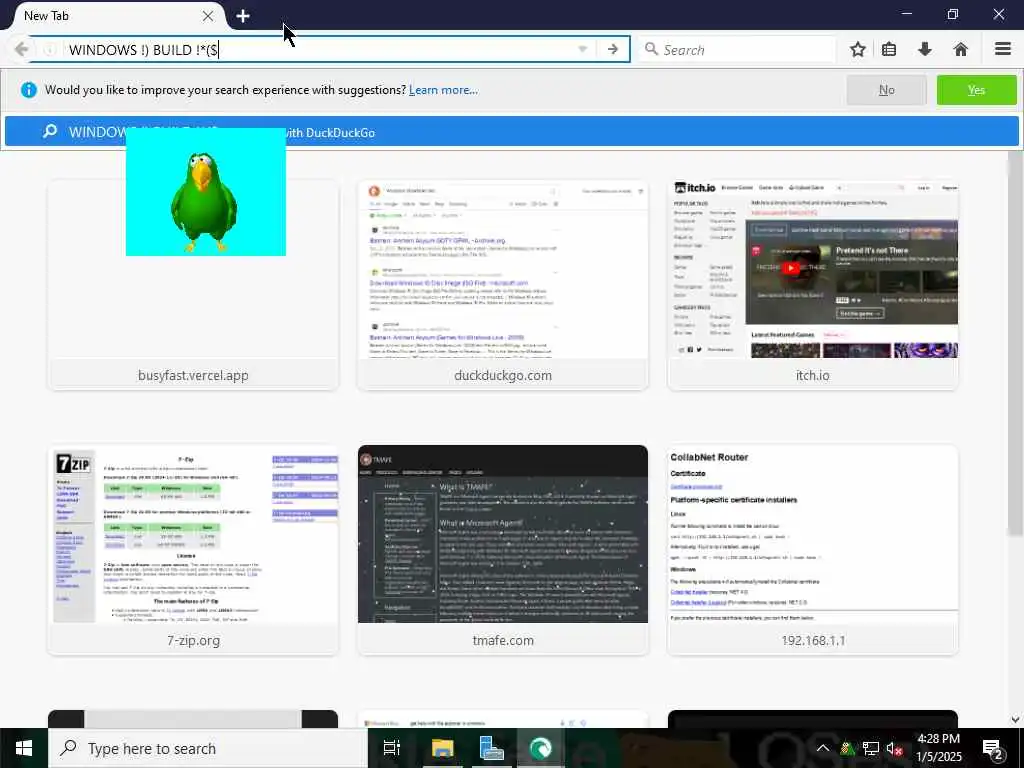Viewport: 1024px width, 768px height.
Task: Open the duckduckgo.com tile
Action: (x=503, y=285)
